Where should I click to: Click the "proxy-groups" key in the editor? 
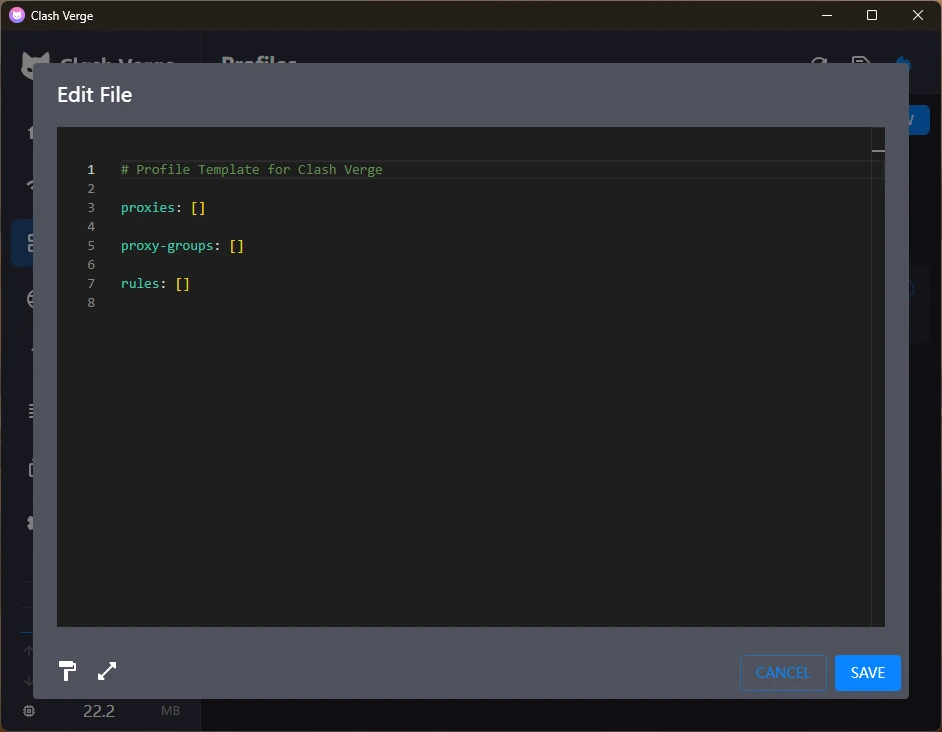167,246
